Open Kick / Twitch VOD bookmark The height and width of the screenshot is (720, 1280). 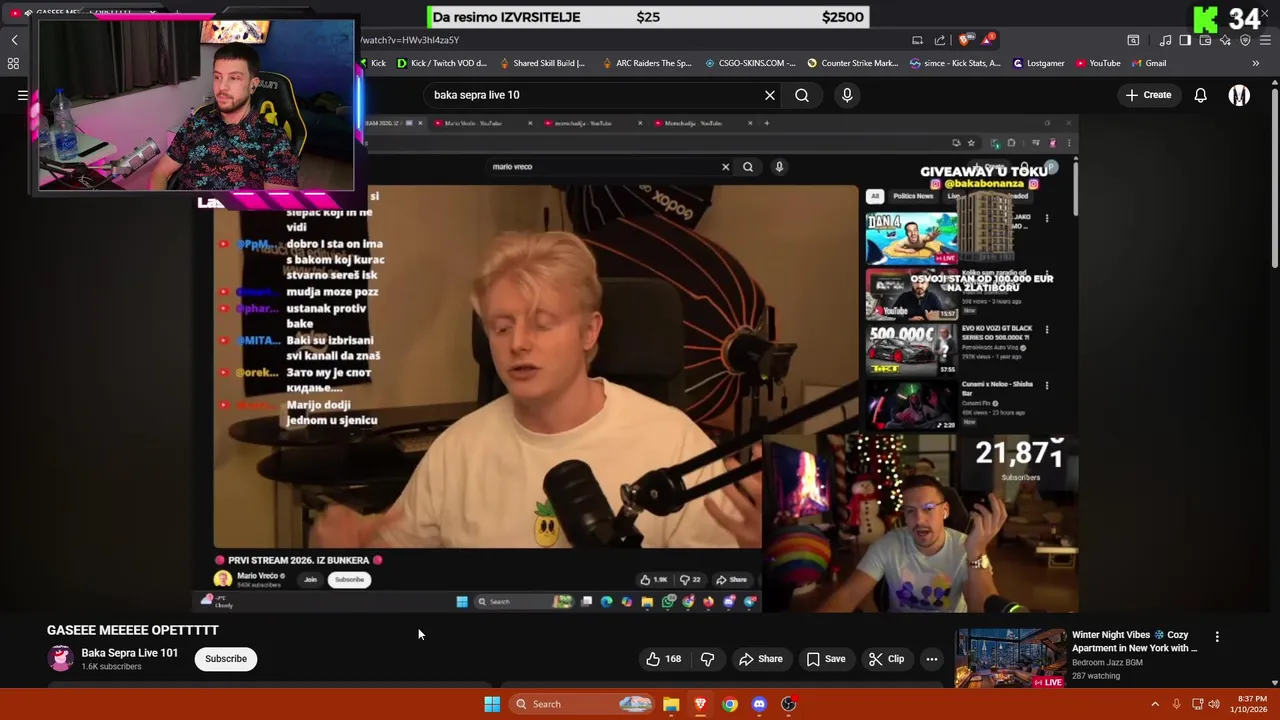(x=441, y=63)
